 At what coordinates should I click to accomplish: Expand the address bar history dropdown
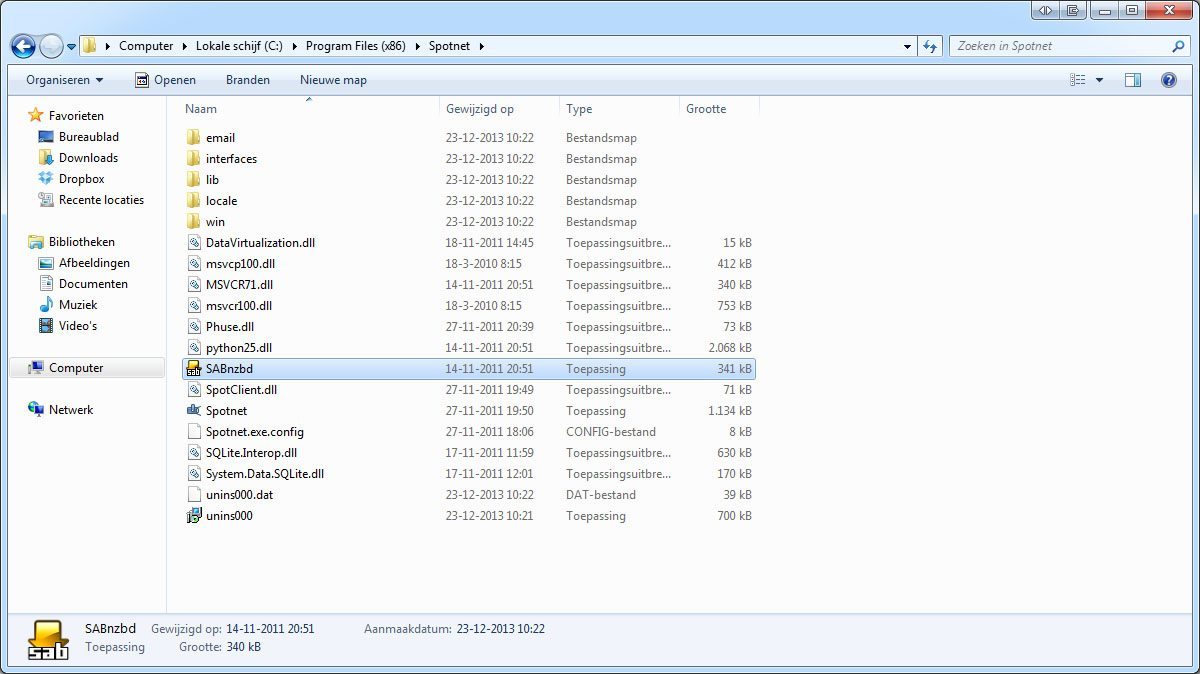click(x=907, y=46)
